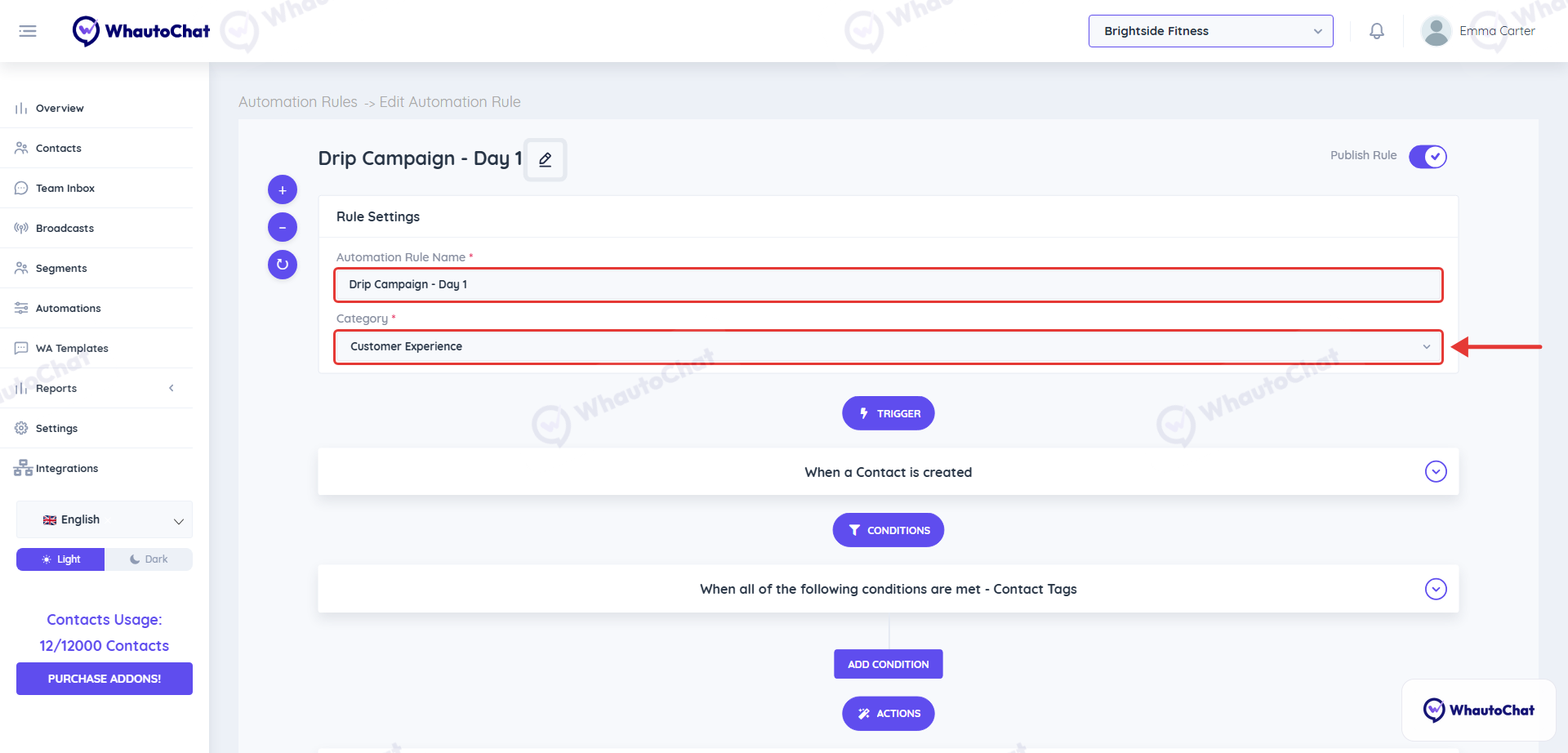Click the Automation Rule Name input field

coord(889,285)
